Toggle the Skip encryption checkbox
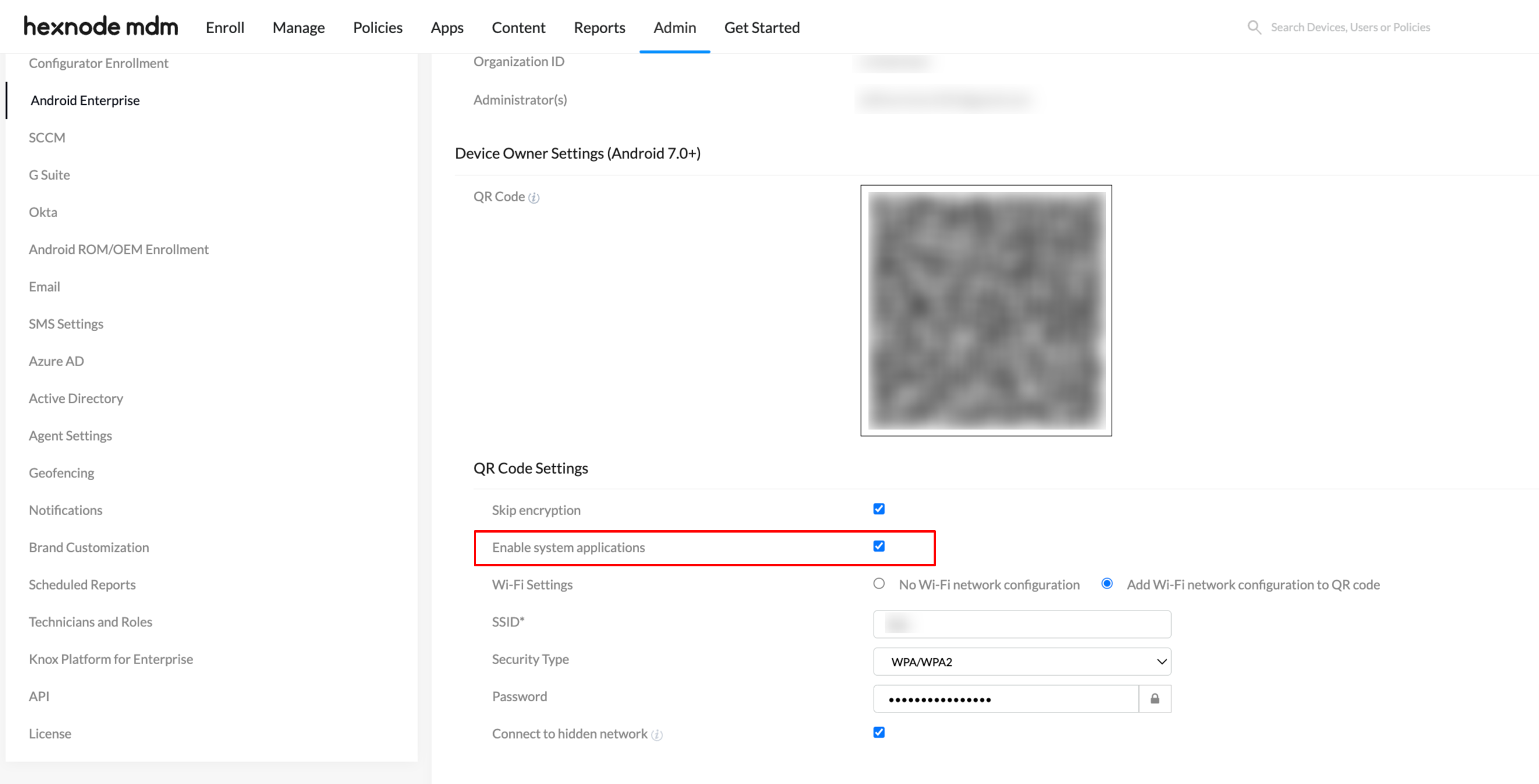The image size is (1539, 784). tap(879, 509)
